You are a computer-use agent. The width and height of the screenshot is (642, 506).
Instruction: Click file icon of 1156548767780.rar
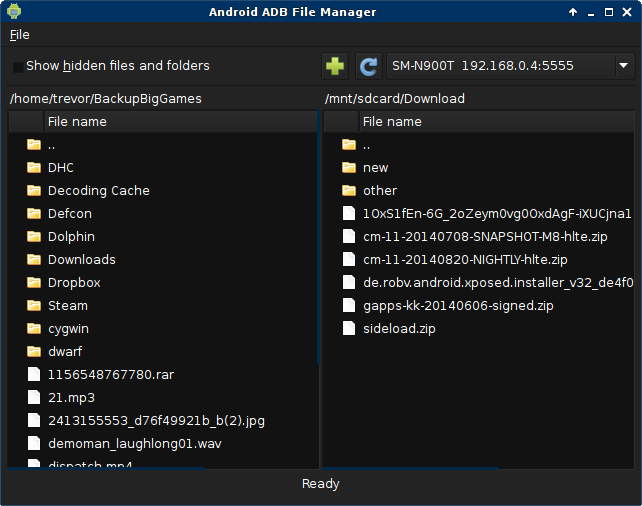pos(34,374)
